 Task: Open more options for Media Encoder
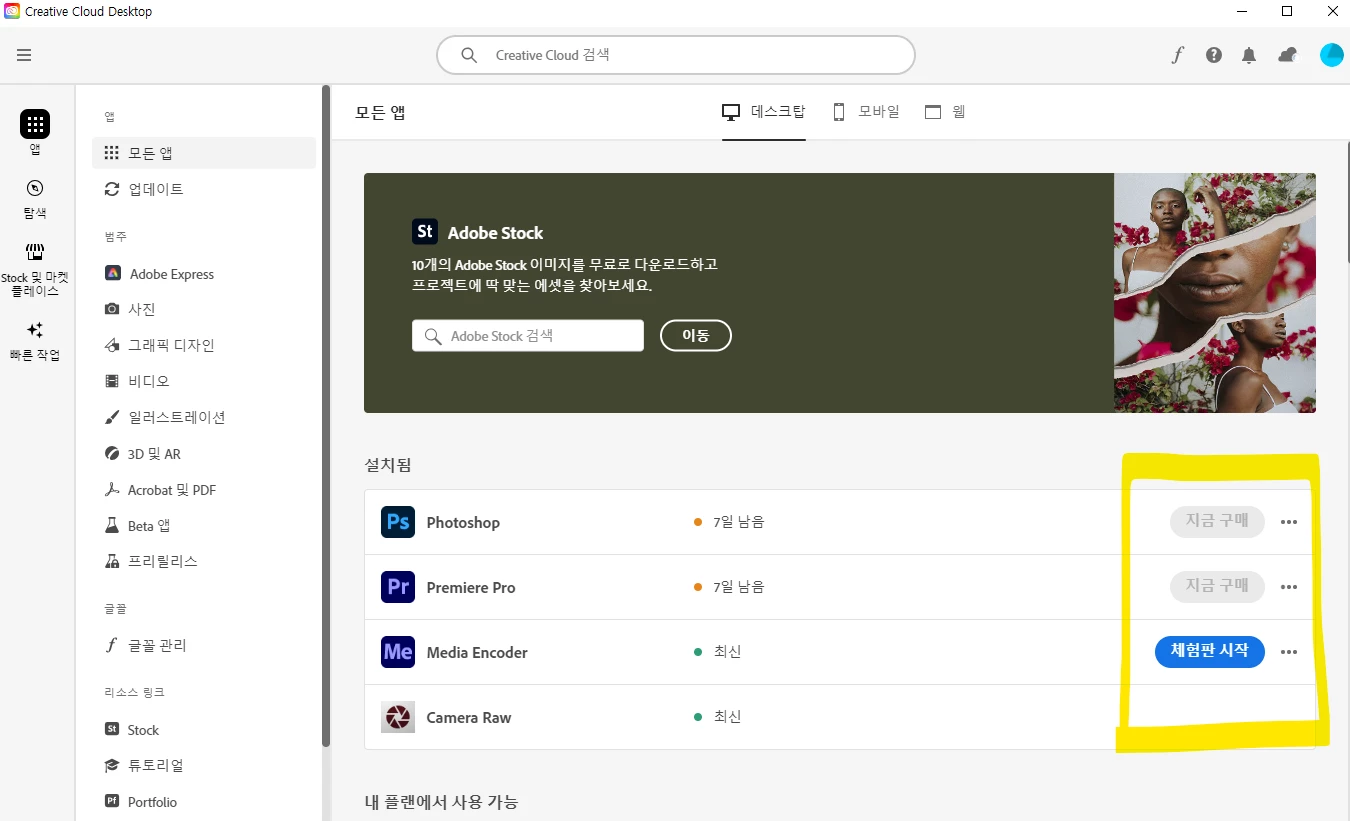click(1289, 652)
